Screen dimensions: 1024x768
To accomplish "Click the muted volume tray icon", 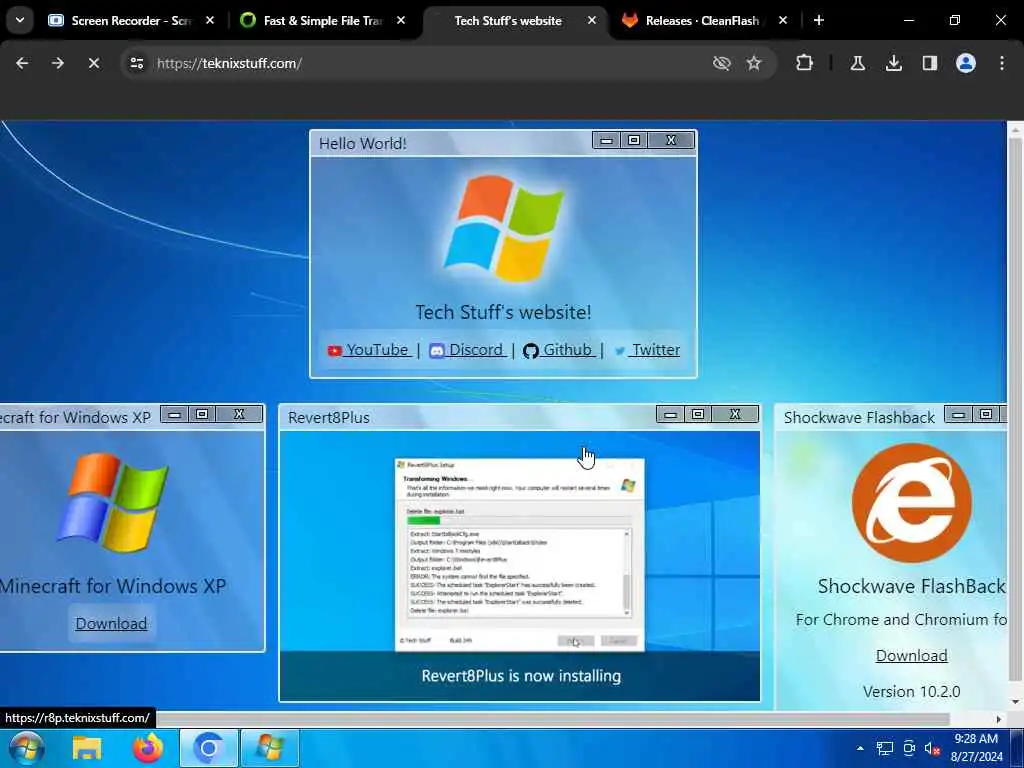I will tap(933, 748).
